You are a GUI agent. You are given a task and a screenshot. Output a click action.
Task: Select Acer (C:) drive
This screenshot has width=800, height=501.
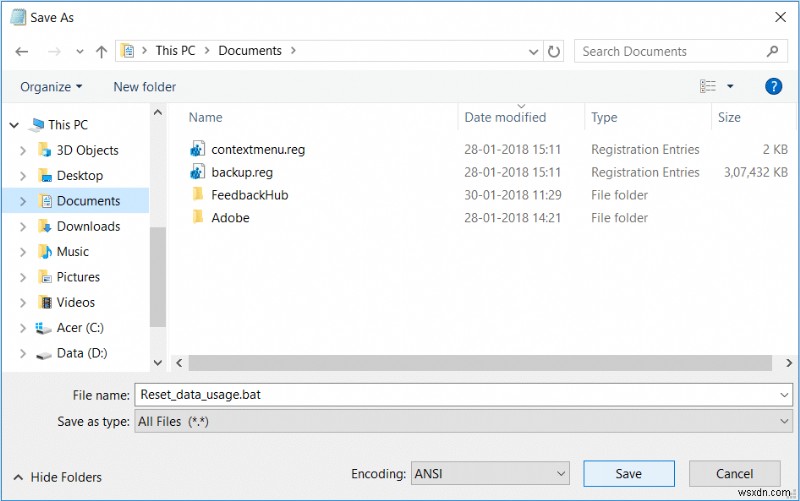[80, 328]
